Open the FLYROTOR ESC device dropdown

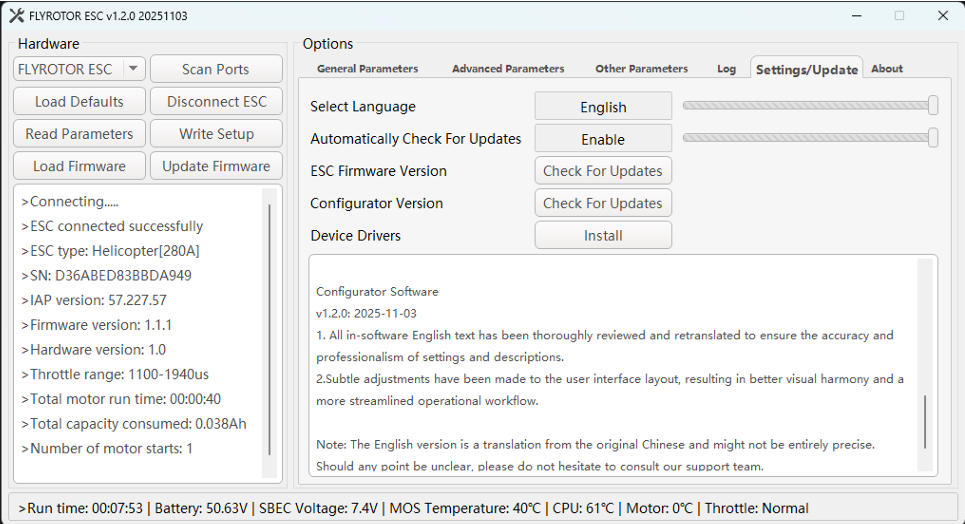[x=133, y=69]
